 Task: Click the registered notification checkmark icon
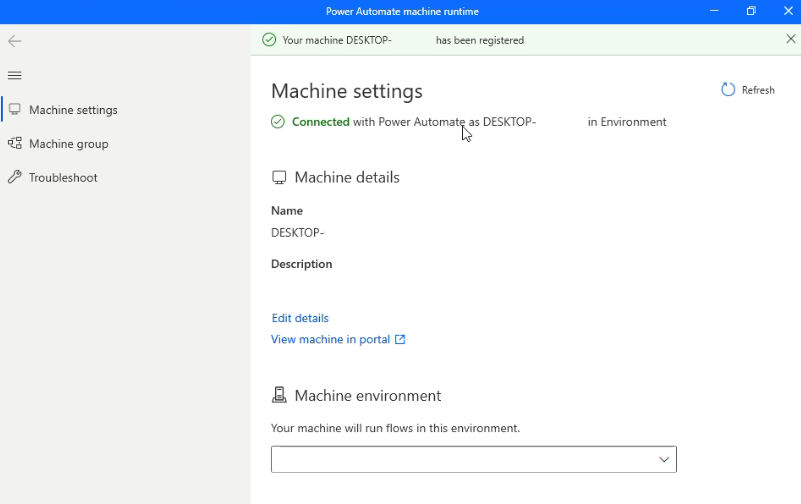pyautogui.click(x=269, y=40)
